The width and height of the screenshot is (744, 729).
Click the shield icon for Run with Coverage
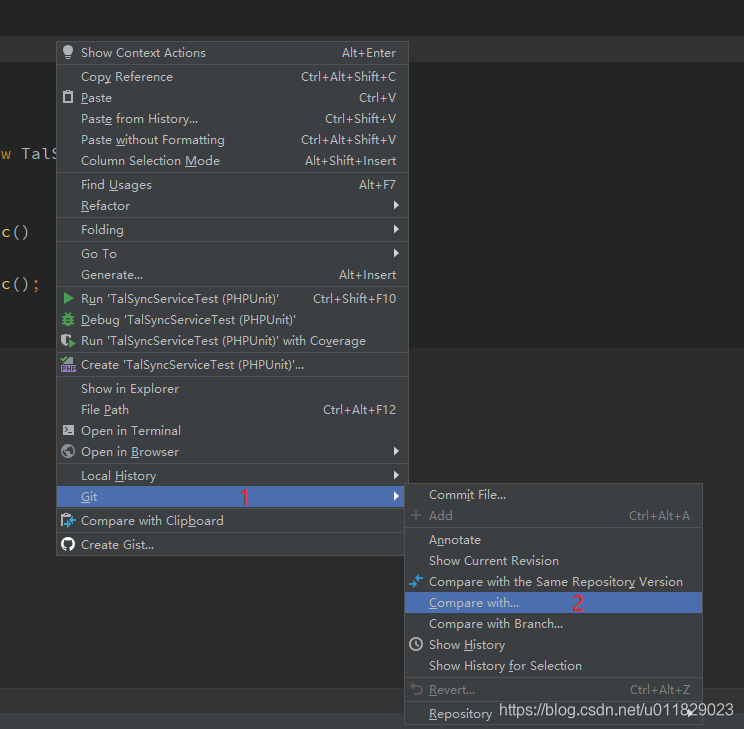[68, 341]
